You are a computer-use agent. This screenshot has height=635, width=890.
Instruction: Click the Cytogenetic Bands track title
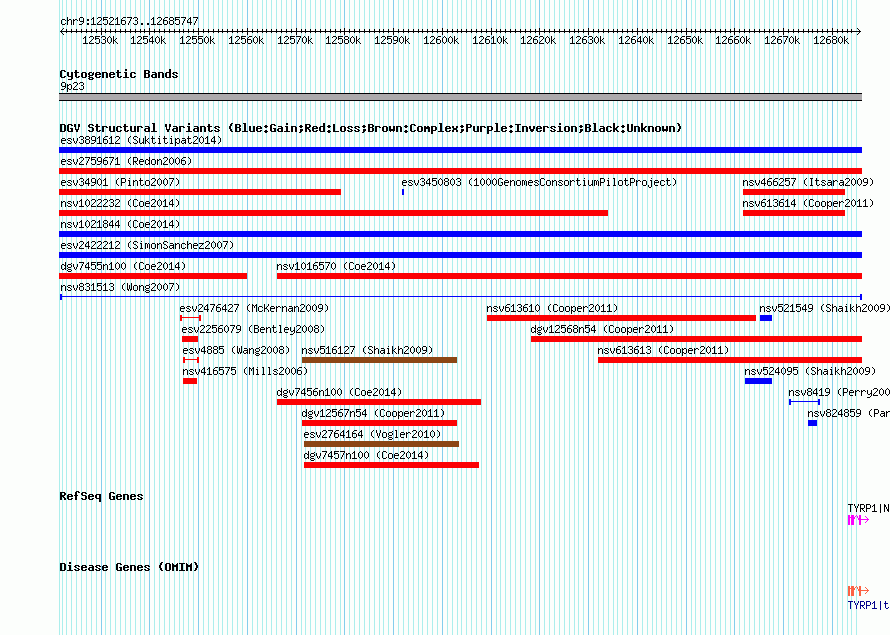pyautogui.click(x=119, y=74)
